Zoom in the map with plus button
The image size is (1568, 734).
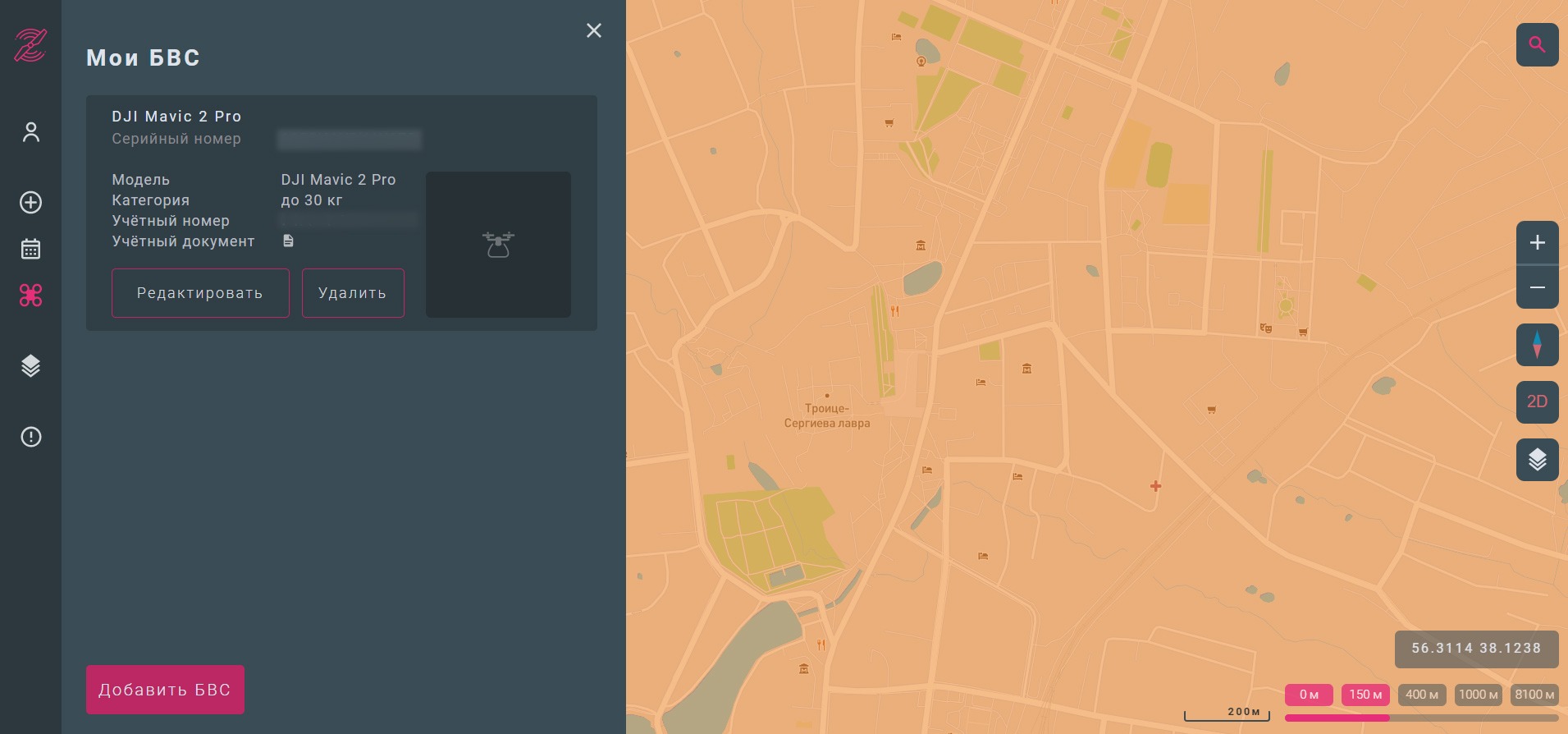pyautogui.click(x=1538, y=243)
